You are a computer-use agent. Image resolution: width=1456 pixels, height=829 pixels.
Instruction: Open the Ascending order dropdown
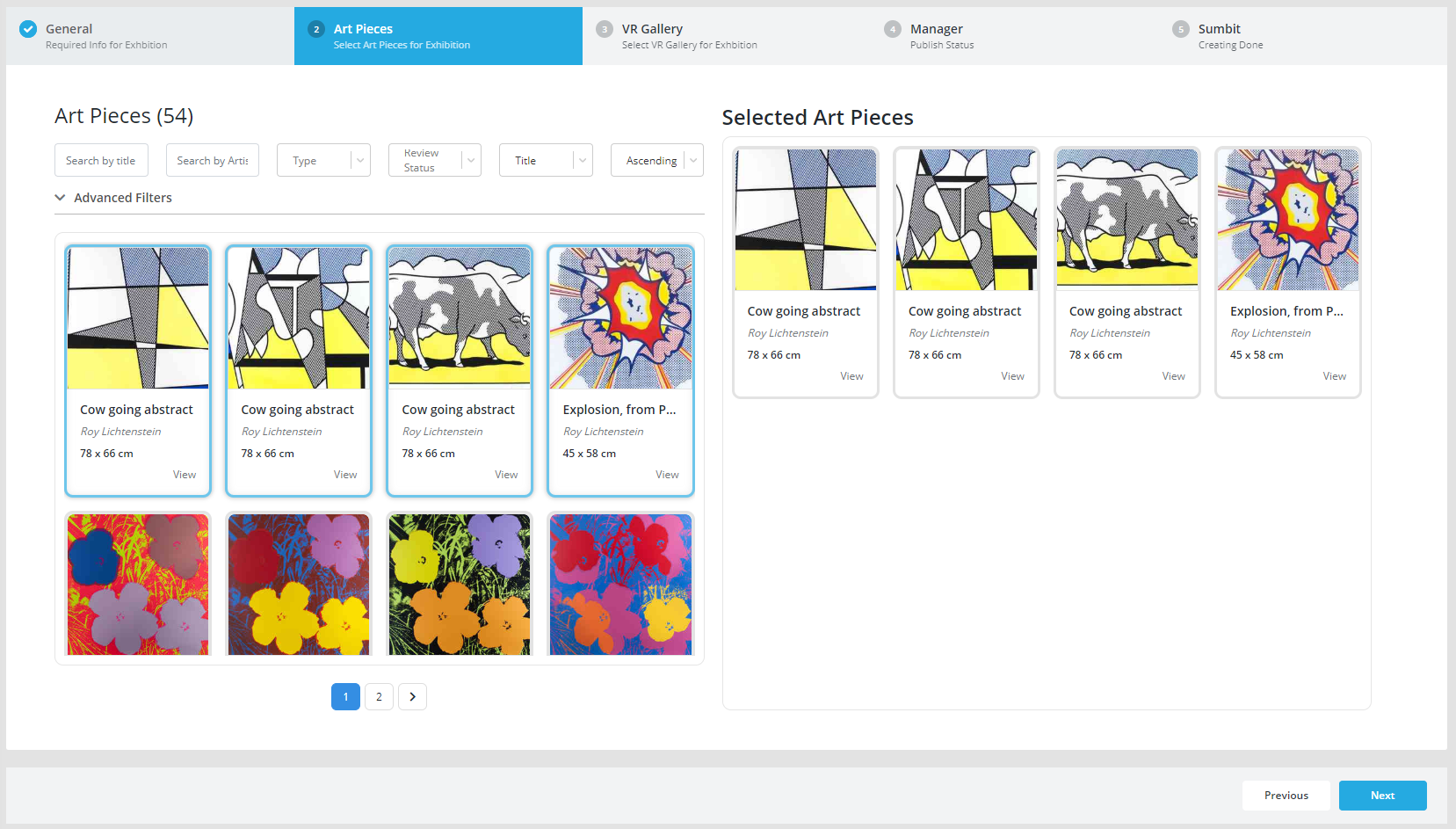657,160
